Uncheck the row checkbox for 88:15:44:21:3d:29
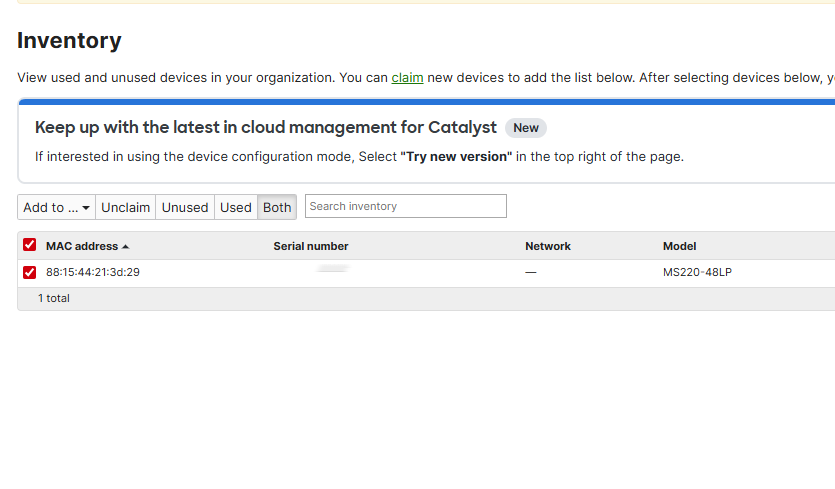The height and width of the screenshot is (489, 835). pyautogui.click(x=30, y=272)
